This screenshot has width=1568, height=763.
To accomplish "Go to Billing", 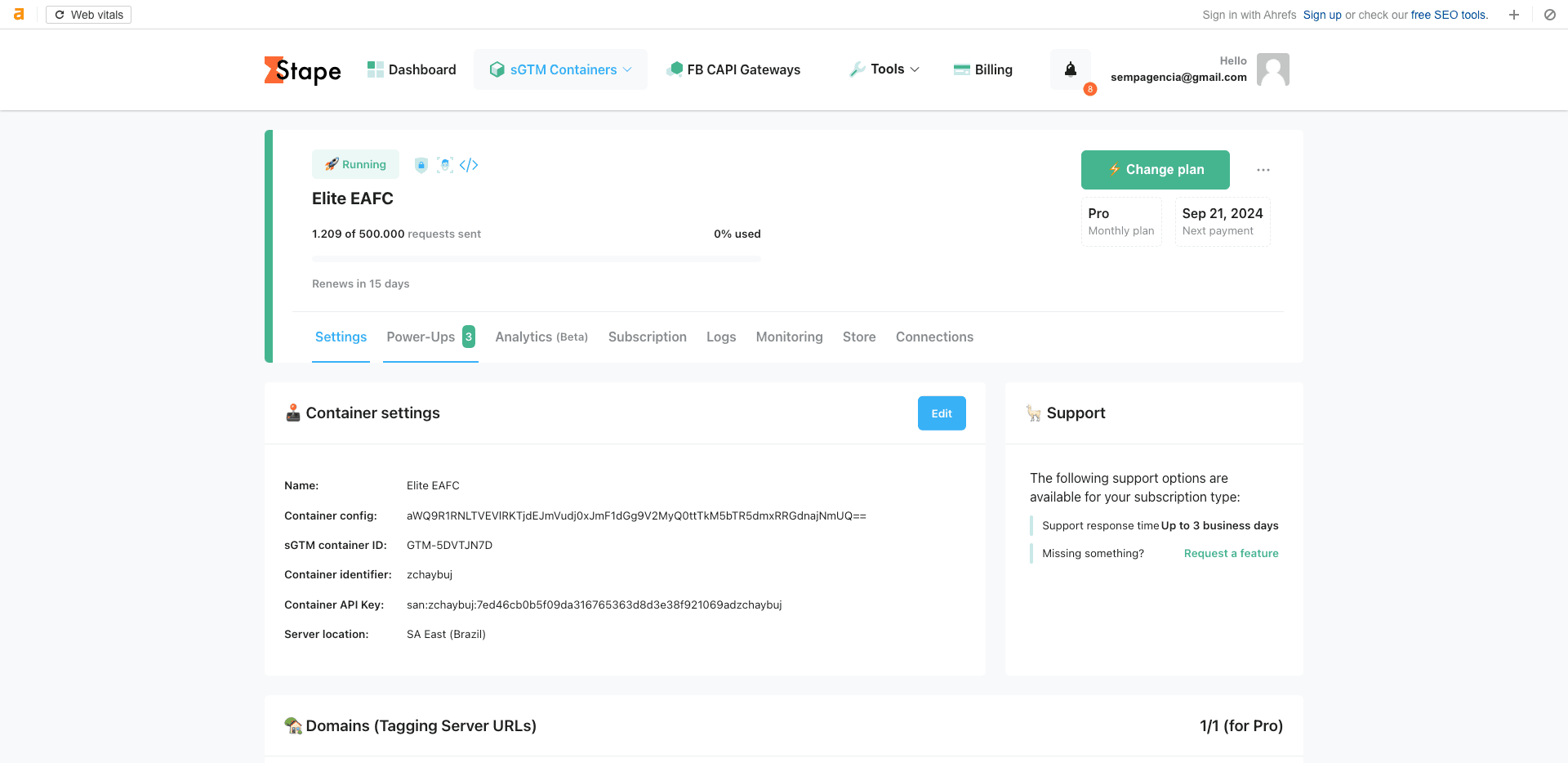I will (x=983, y=69).
